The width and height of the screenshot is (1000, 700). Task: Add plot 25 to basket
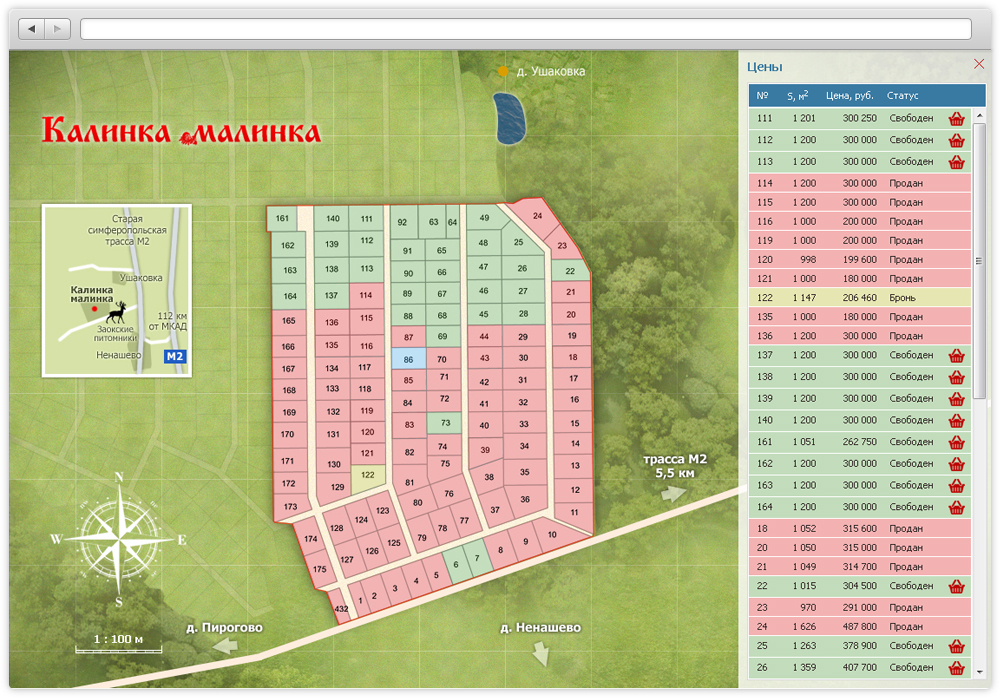(x=956, y=646)
